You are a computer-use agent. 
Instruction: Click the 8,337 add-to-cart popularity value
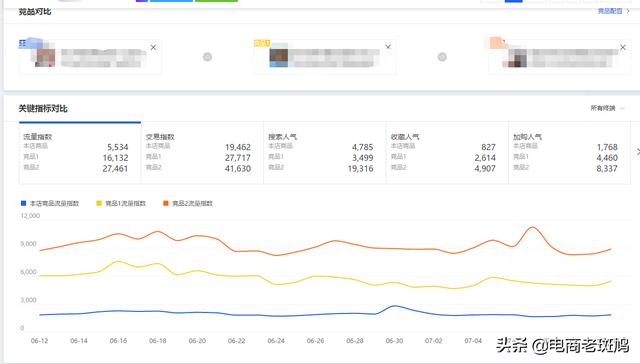pos(607,169)
